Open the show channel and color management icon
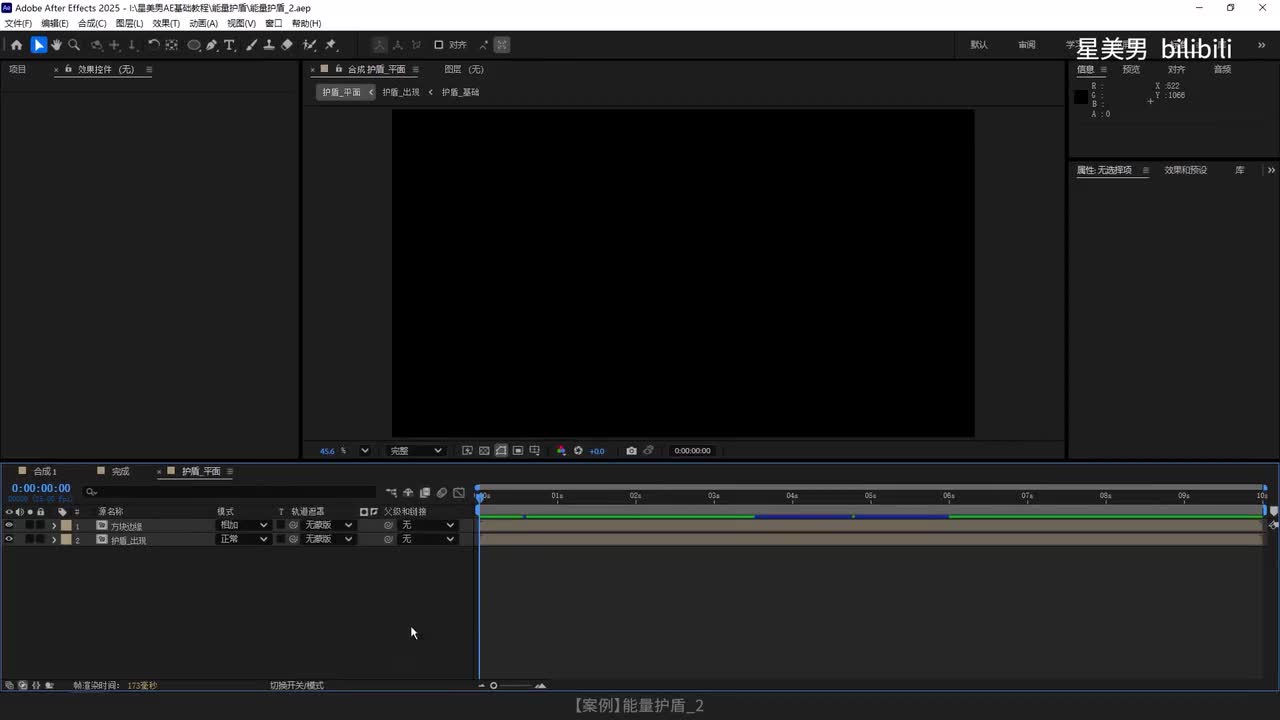 561,451
